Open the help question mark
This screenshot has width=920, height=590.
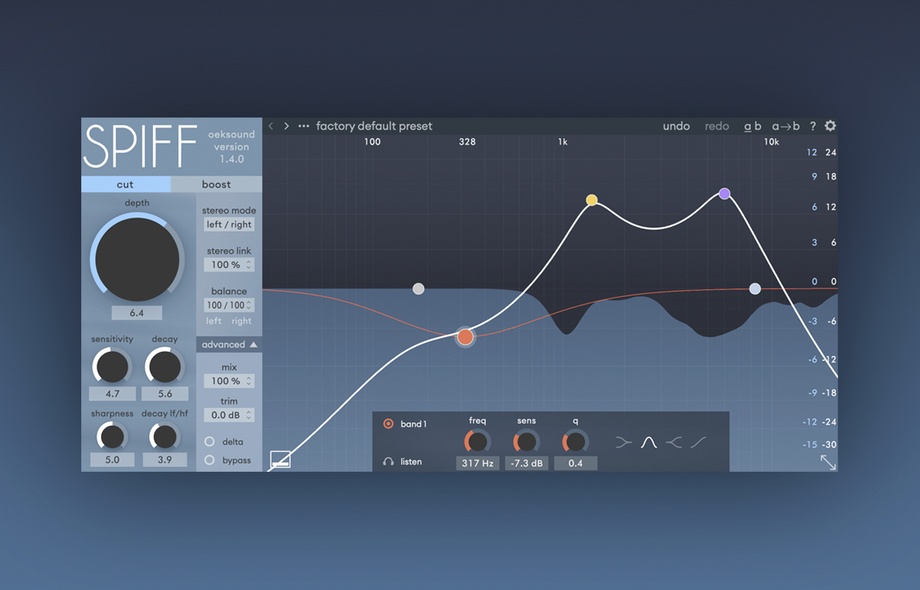click(x=813, y=126)
